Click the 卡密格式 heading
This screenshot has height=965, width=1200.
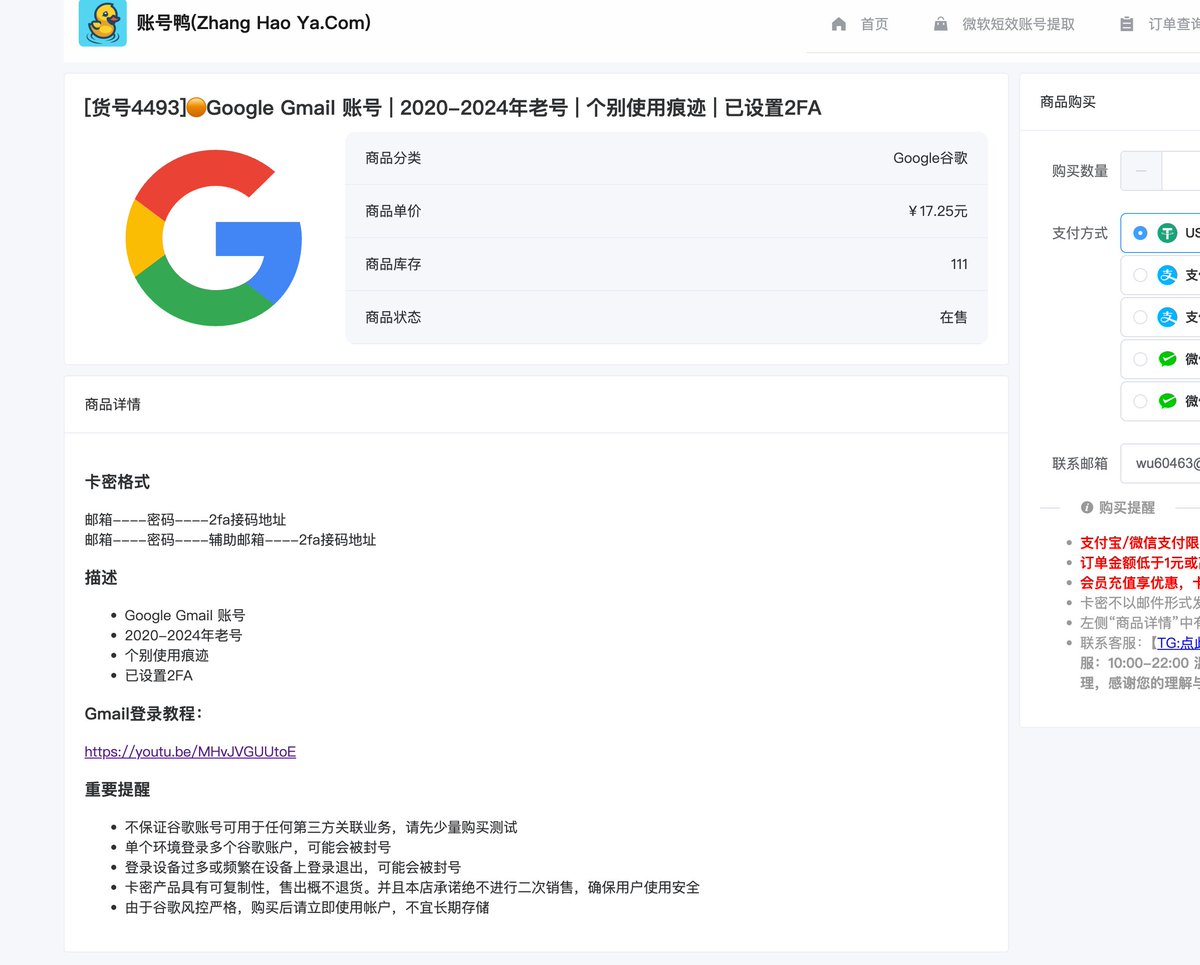(117, 481)
